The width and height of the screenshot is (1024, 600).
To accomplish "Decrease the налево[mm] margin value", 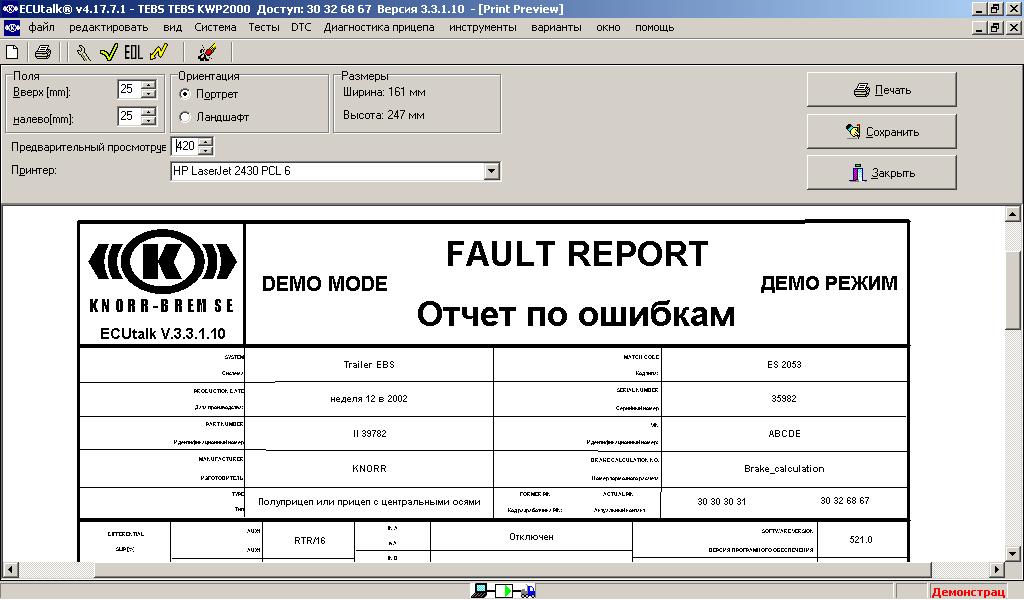I will [x=149, y=121].
